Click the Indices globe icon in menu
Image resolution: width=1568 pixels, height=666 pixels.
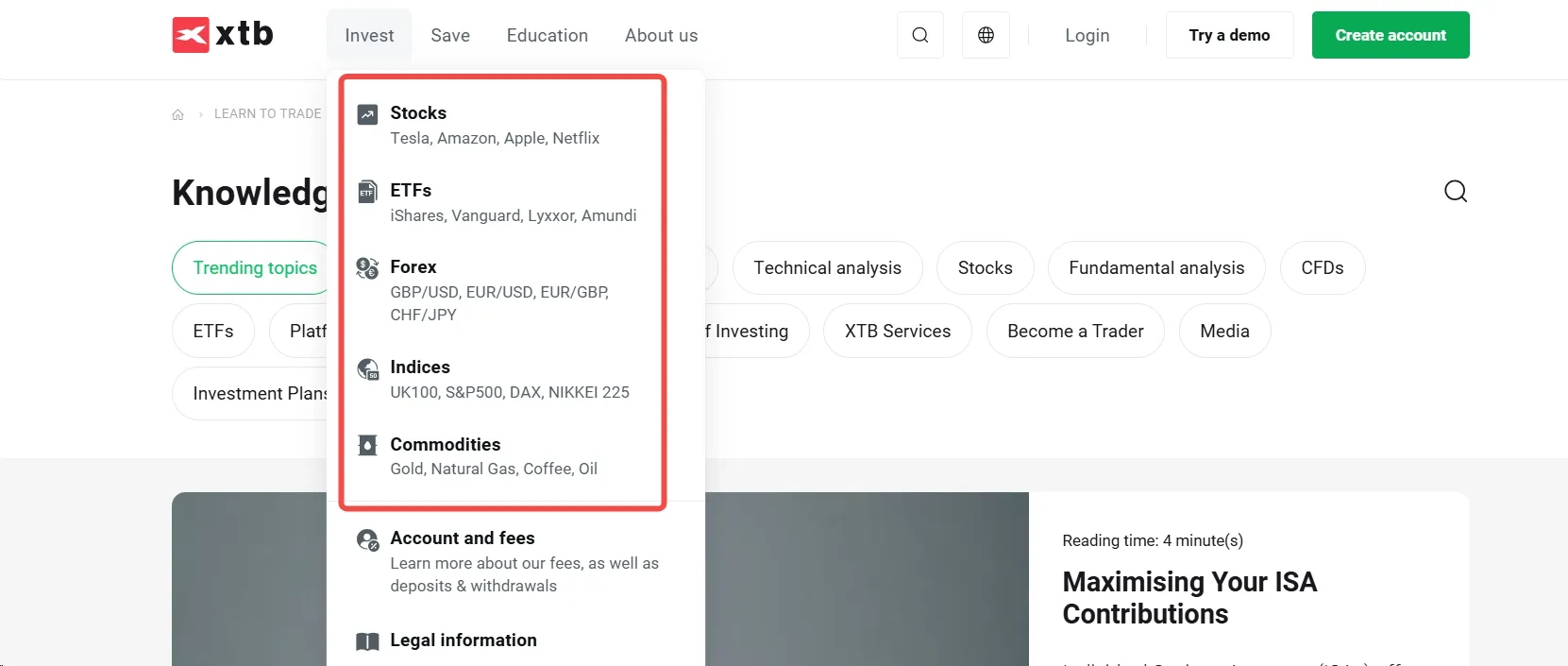pos(367,368)
